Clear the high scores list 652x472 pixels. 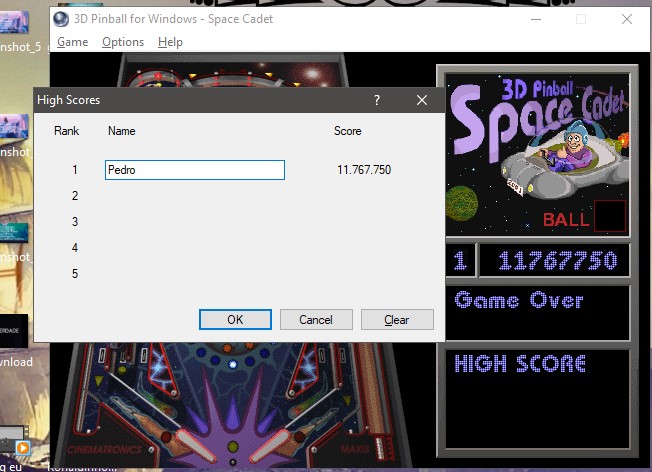pos(397,320)
